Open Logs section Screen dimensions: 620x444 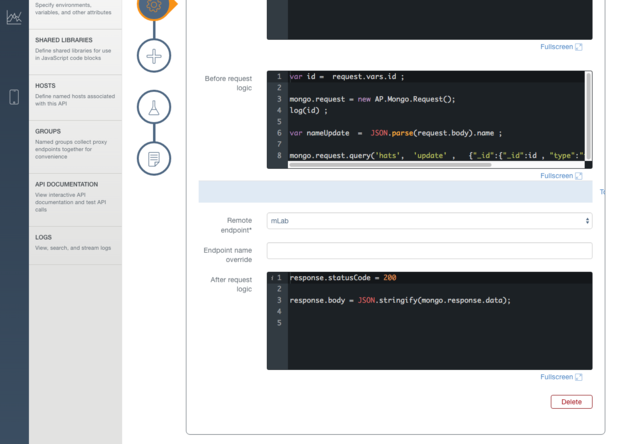pyautogui.click(x=75, y=246)
